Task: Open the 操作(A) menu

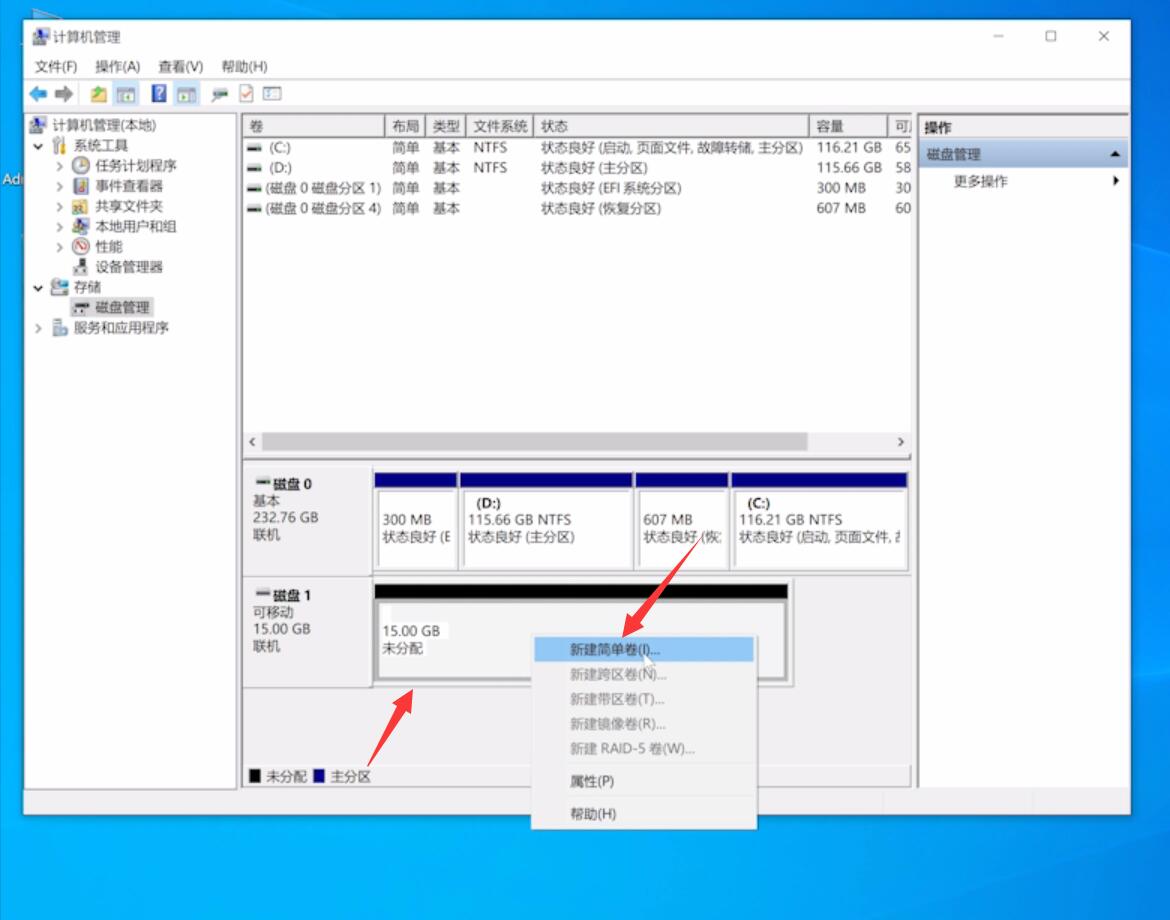Action: click(x=117, y=66)
